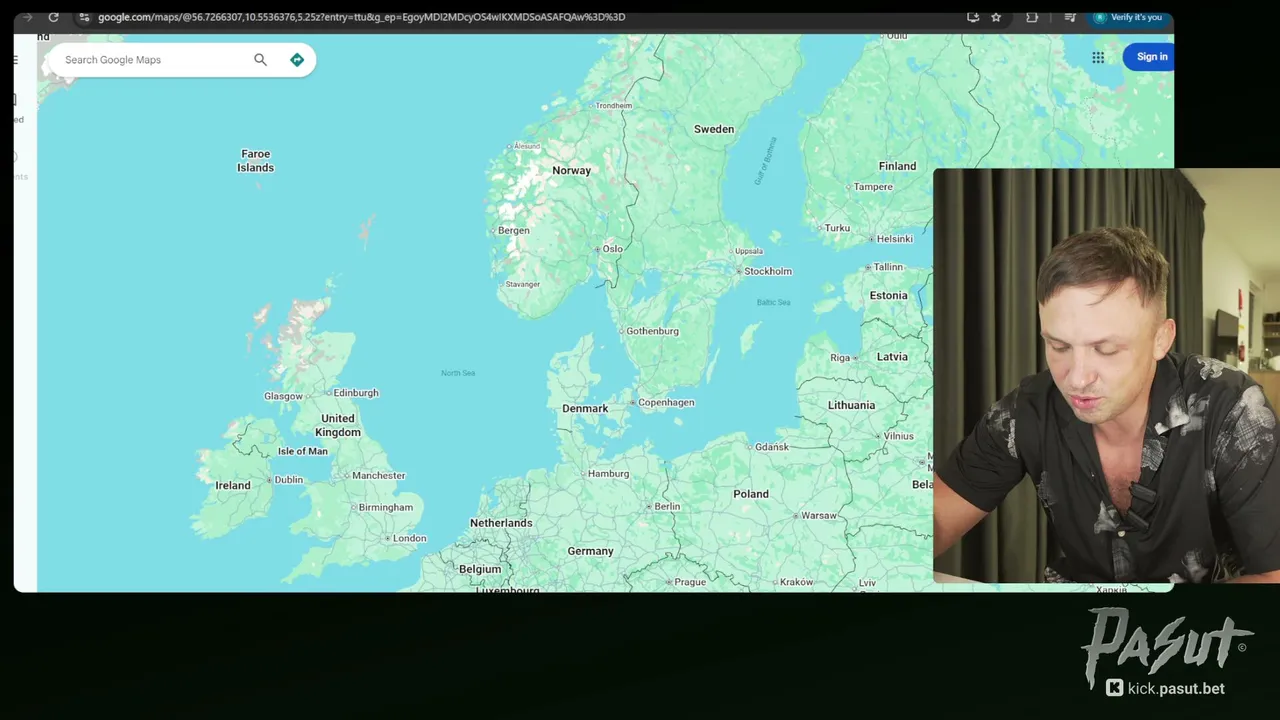The image size is (1280, 720).
Task: Click the Faroe Islands label on the map
Action: tap(255, 161)
